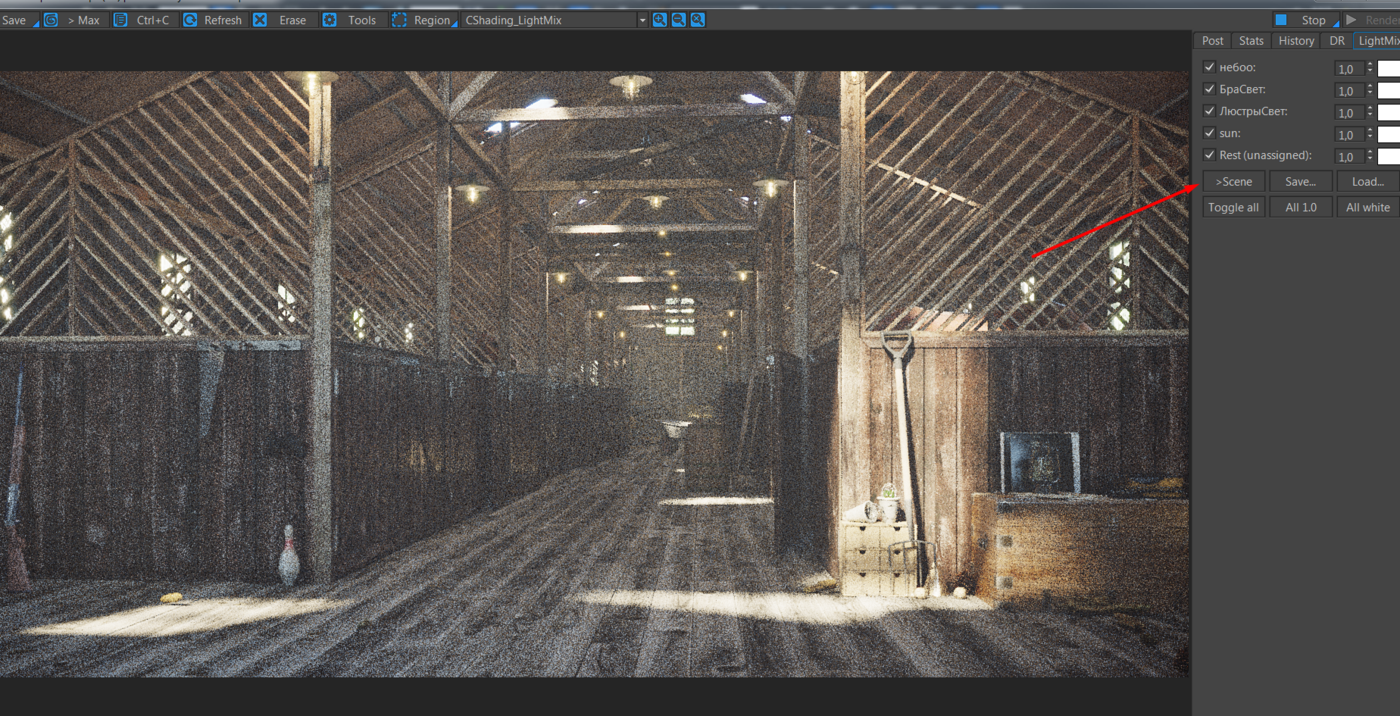The width and height of the screenshot is (1400, 716).
Task: Open the Stats tab
Action: (x=1251, y=41)
